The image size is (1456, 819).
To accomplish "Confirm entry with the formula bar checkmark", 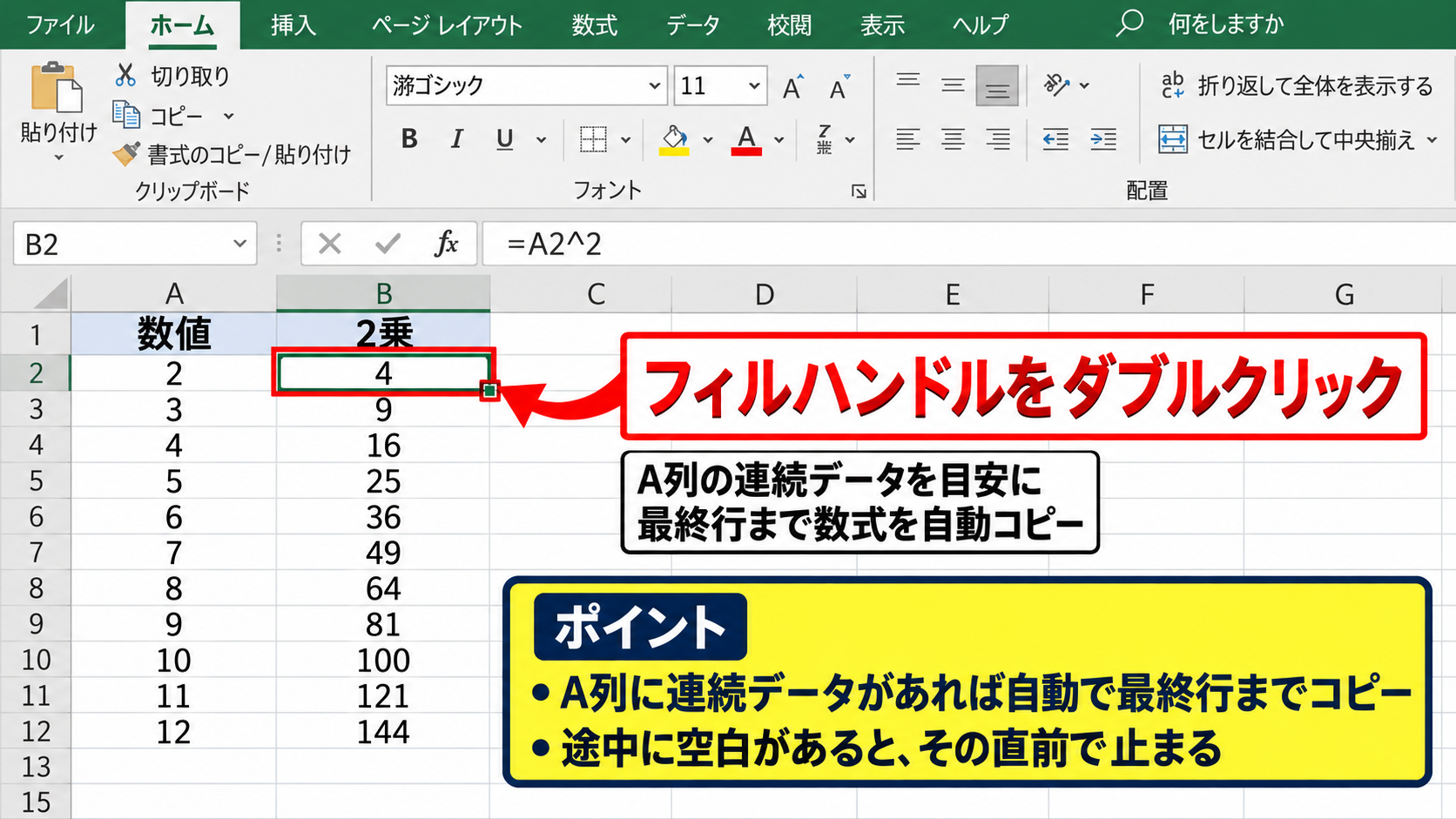I will pyautogui.click(x=388, y=244).
